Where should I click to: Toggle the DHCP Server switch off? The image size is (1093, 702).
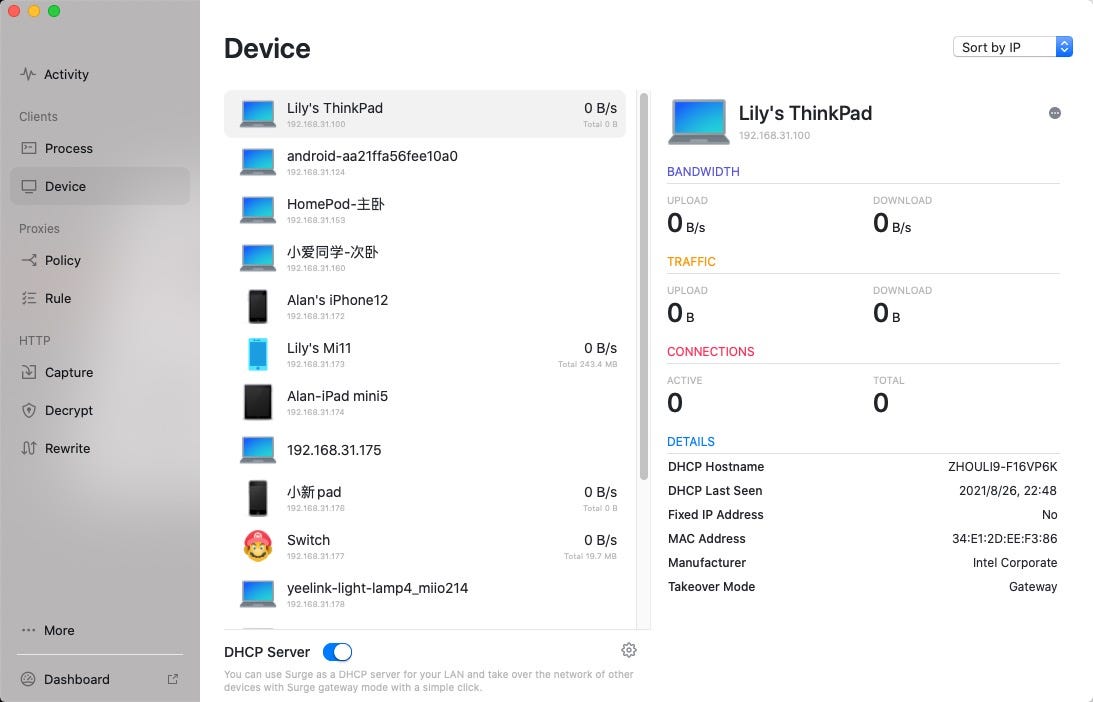point(337,652)
